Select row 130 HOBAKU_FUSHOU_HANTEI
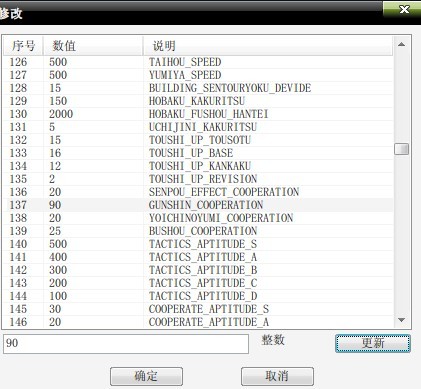The width and height of the screenshot is (421, 389). coord(198,114)
